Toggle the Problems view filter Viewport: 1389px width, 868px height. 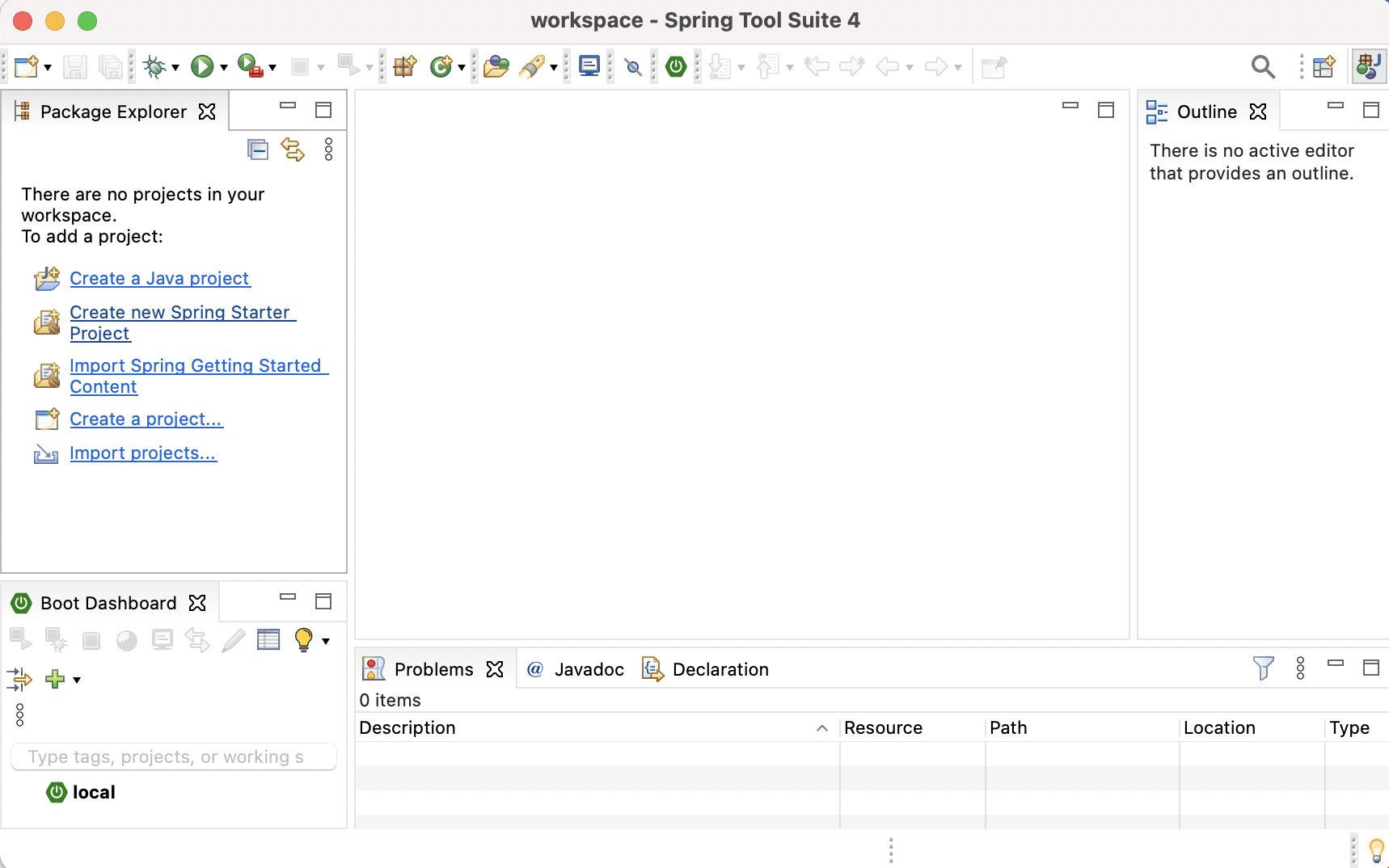click(1263, 668)
